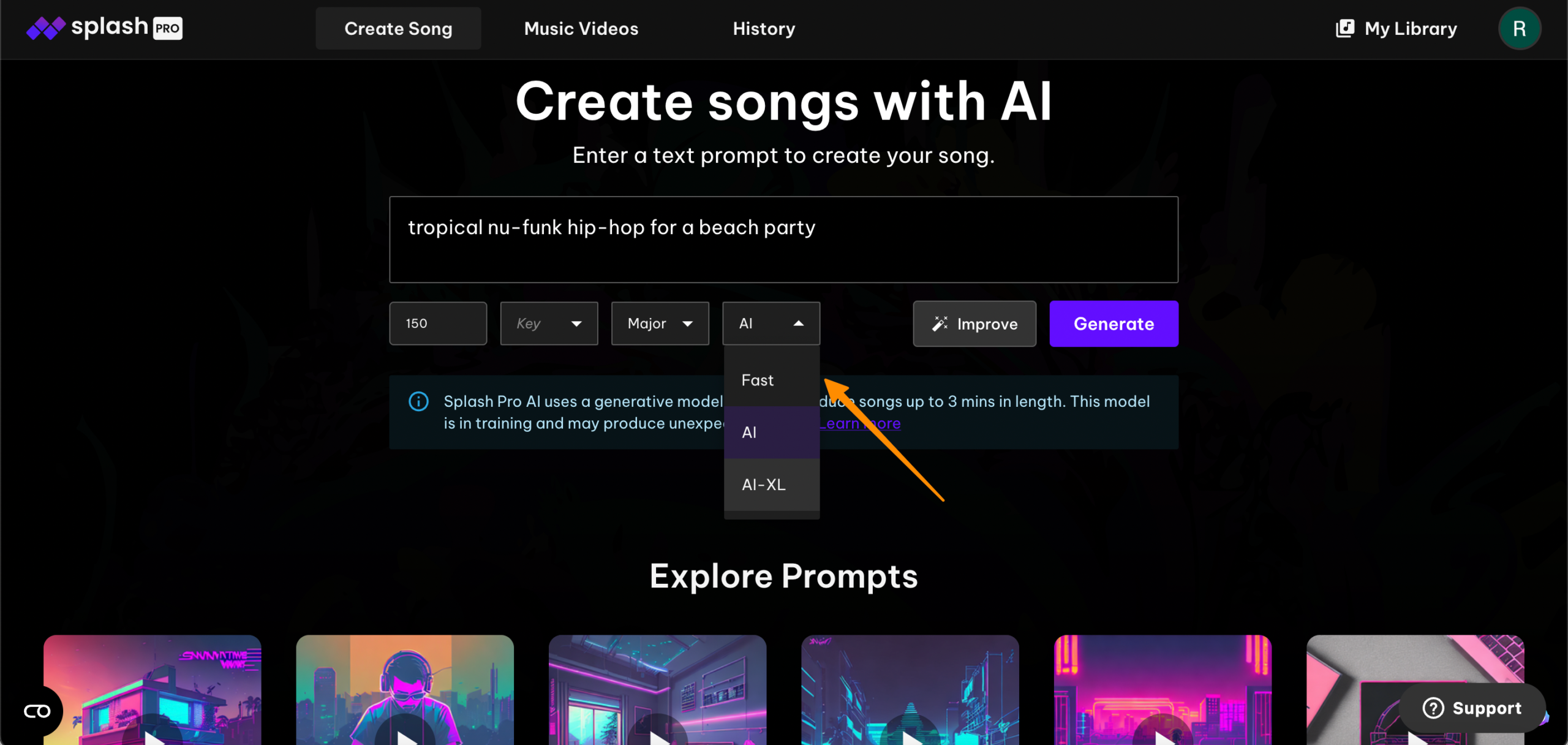Open the Support help widget

click(1472, 708)
